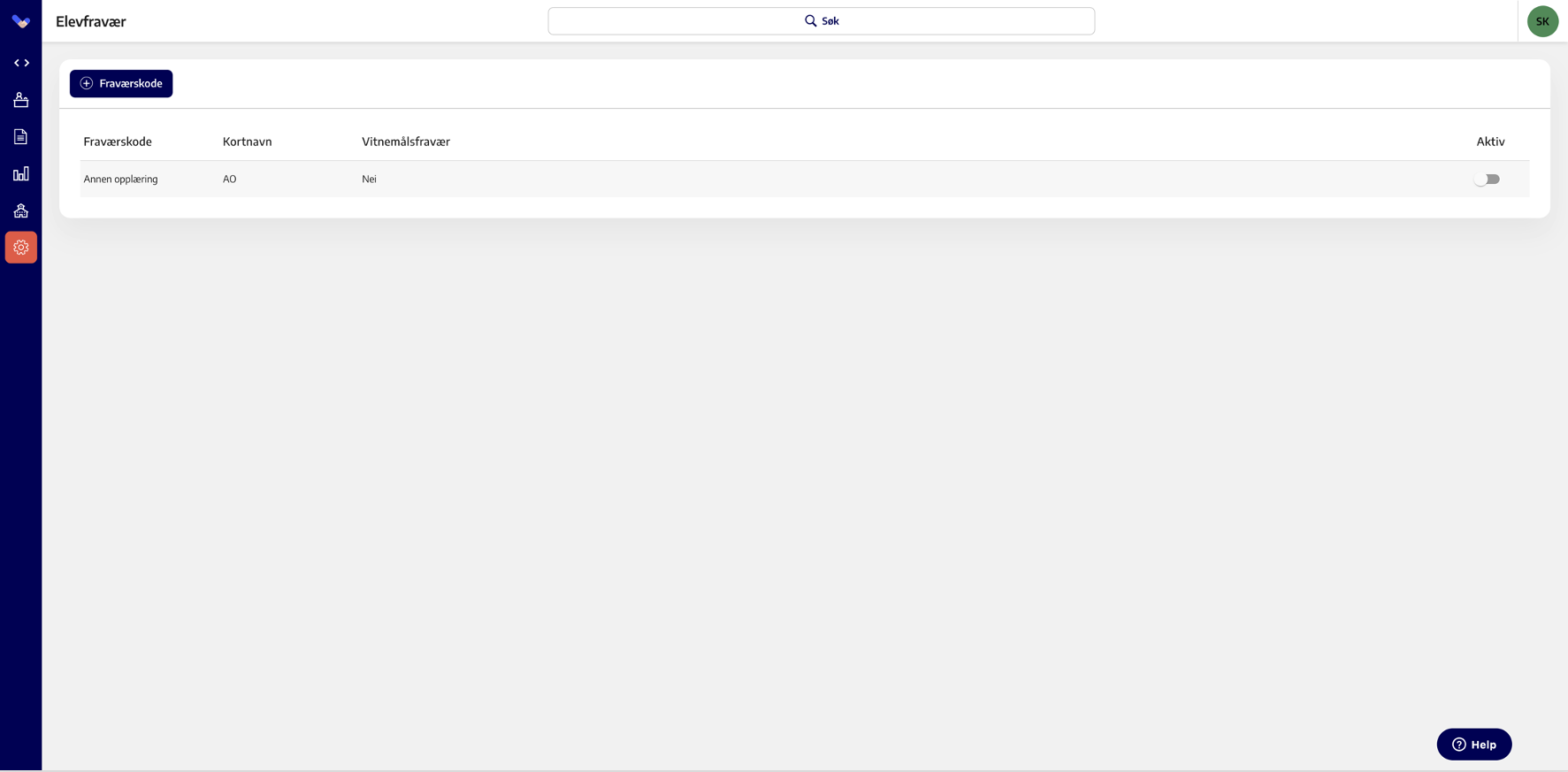Sort by the Fraværskode column header
The image size is (1568, 772).
click(118, 141)
